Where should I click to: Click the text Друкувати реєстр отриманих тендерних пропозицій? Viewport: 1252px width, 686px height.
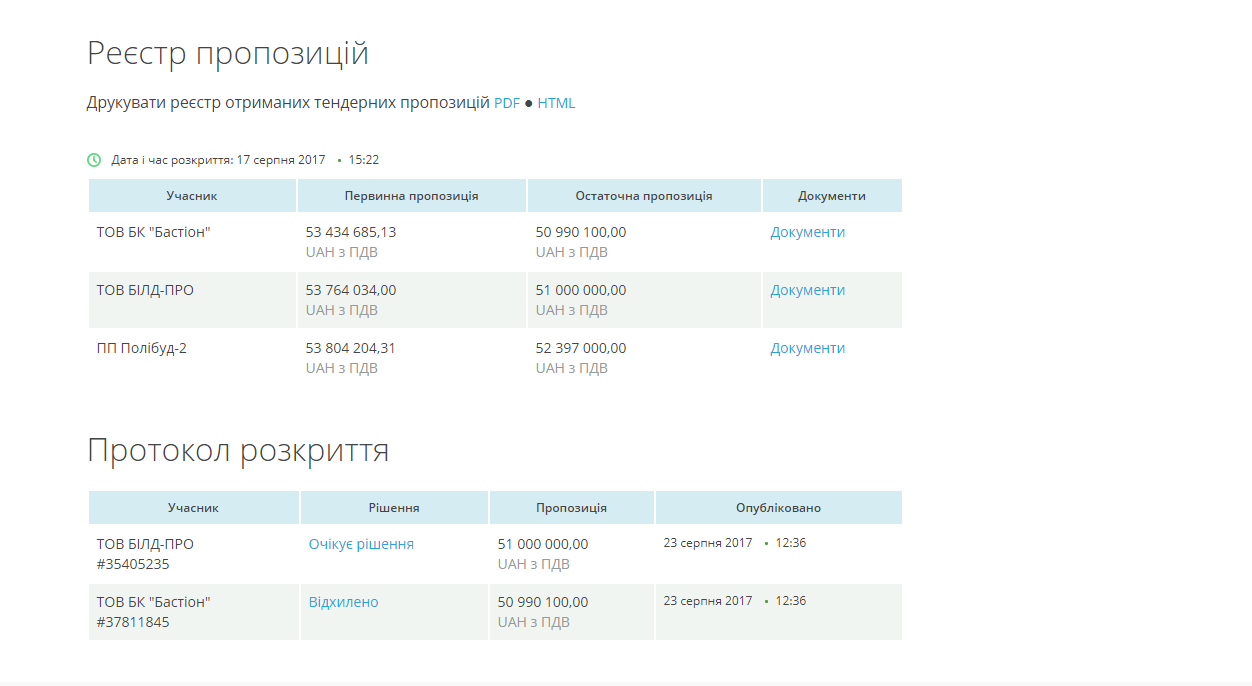tap(288, 103)
